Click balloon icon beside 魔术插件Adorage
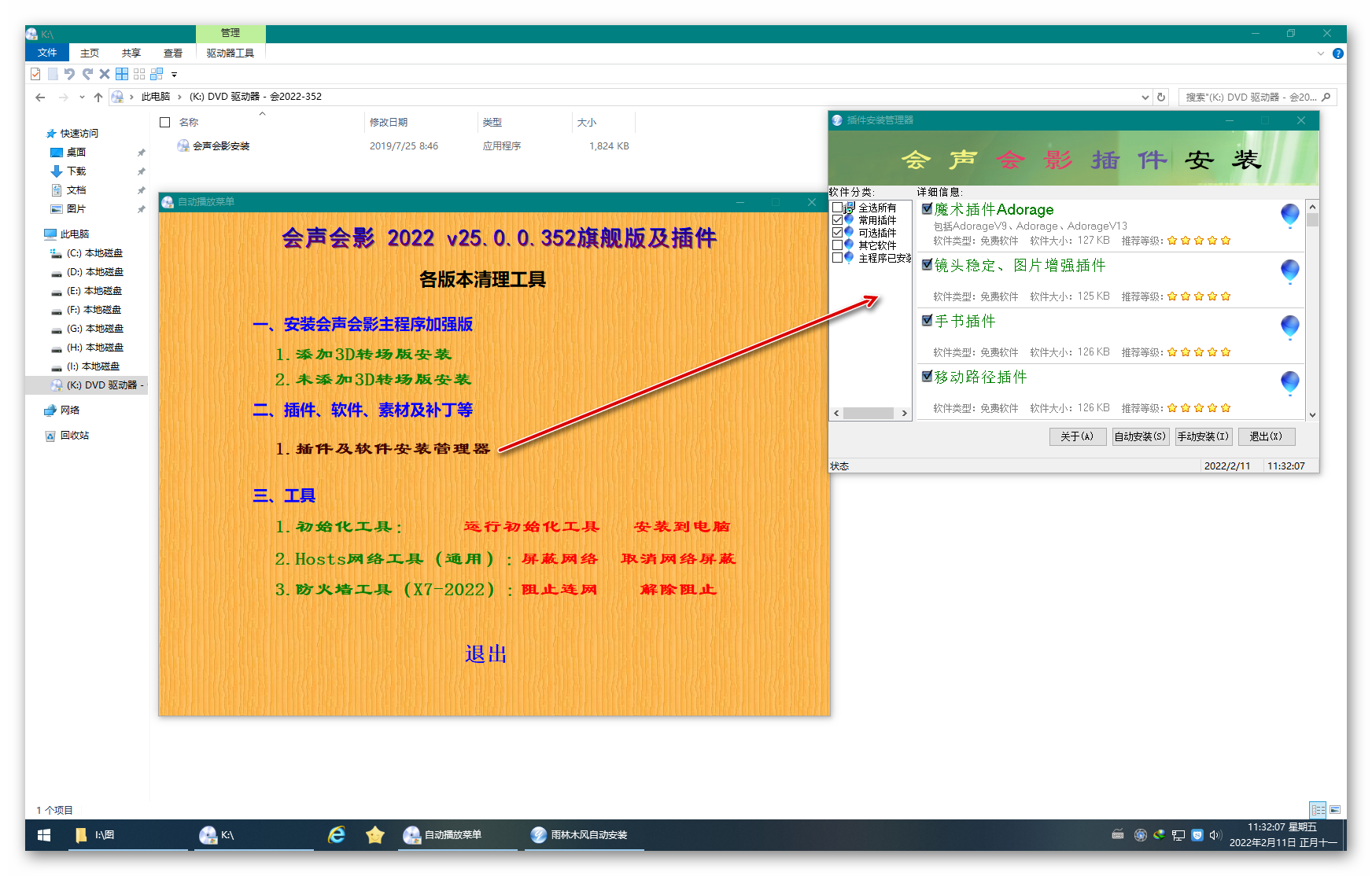This screenshot has width=1372, height=876. (1290, 215)
